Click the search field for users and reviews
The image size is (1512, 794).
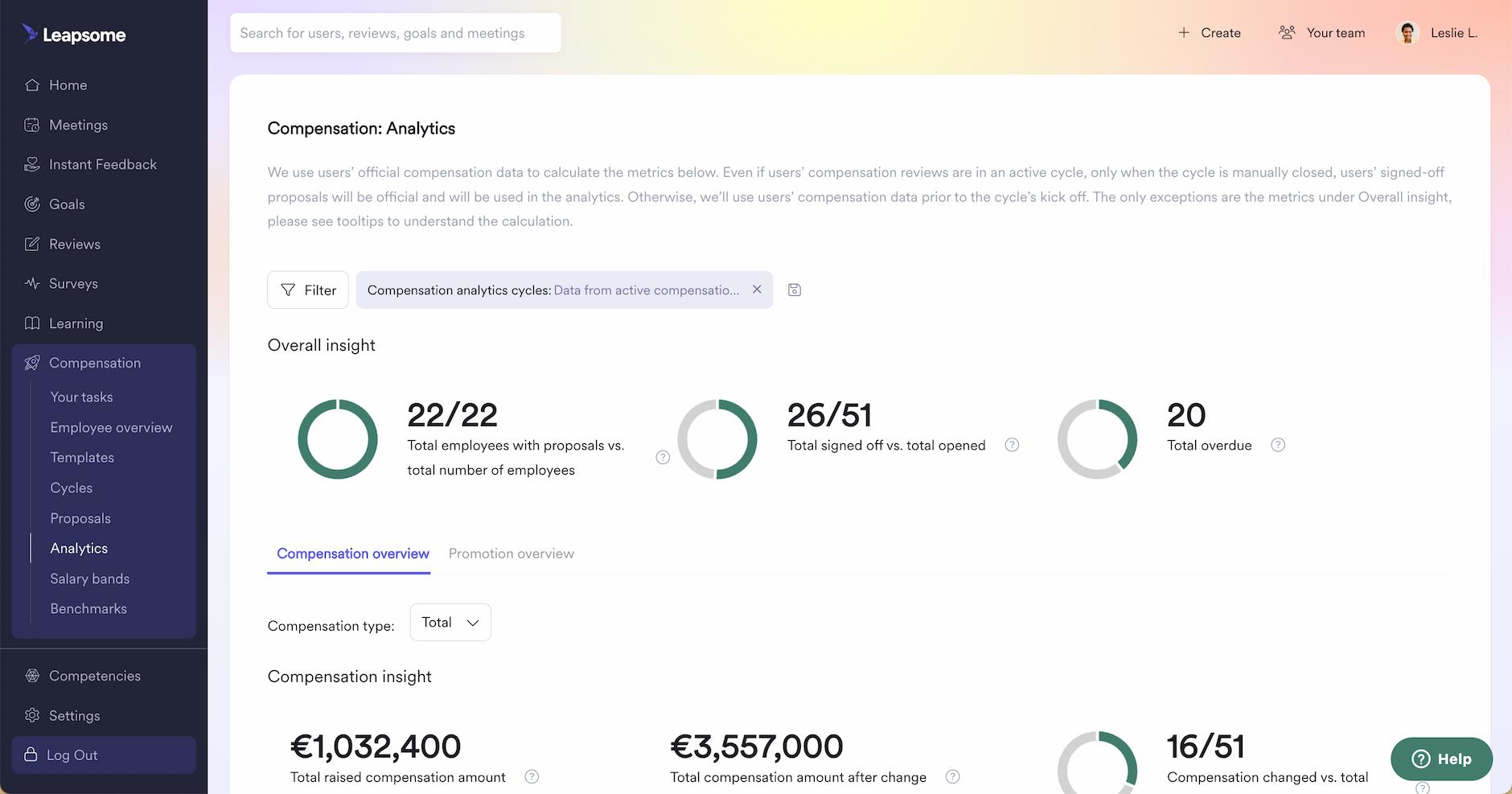[395, 33]
